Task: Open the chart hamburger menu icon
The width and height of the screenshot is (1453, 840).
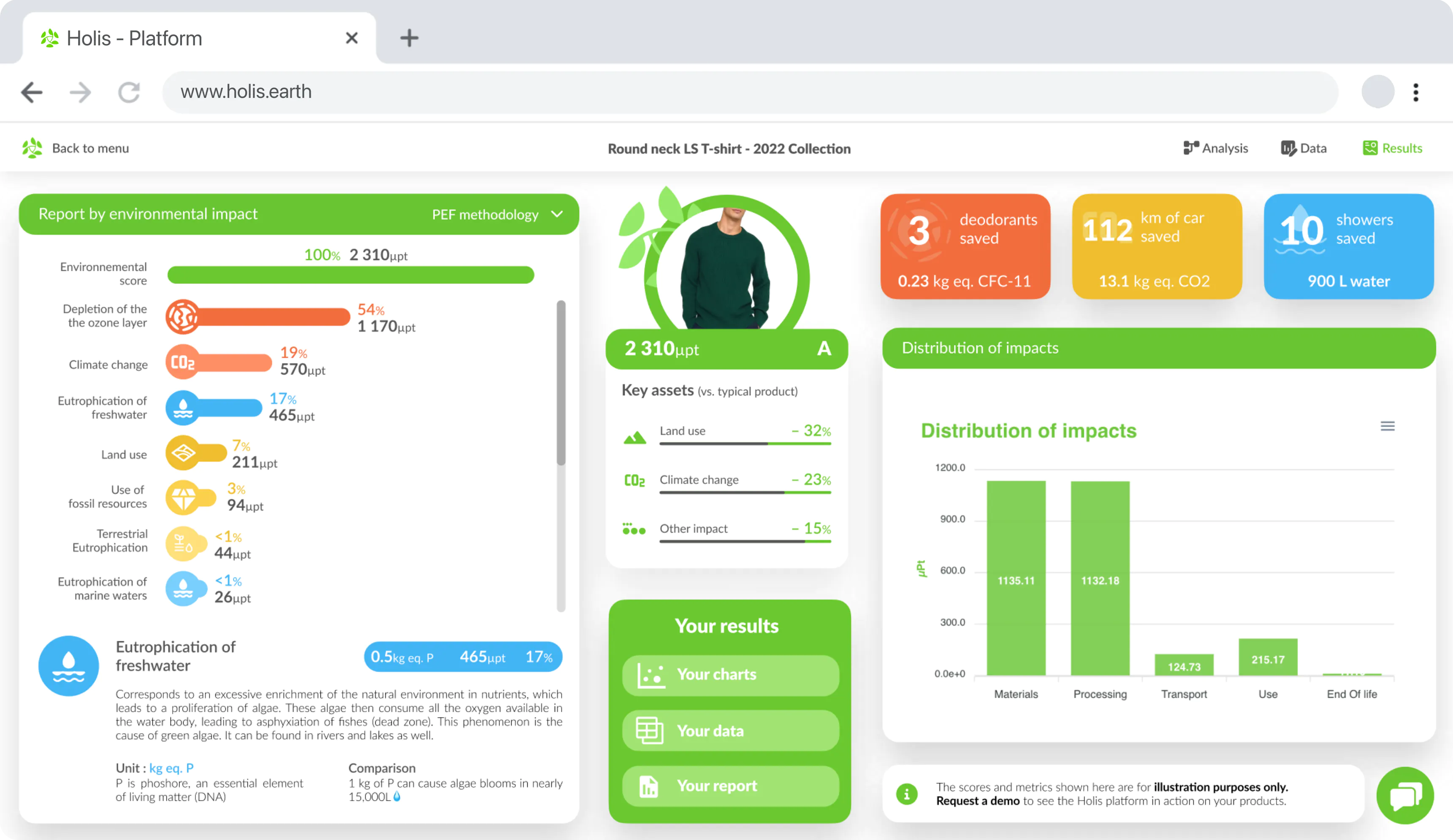Action: 1387,427
